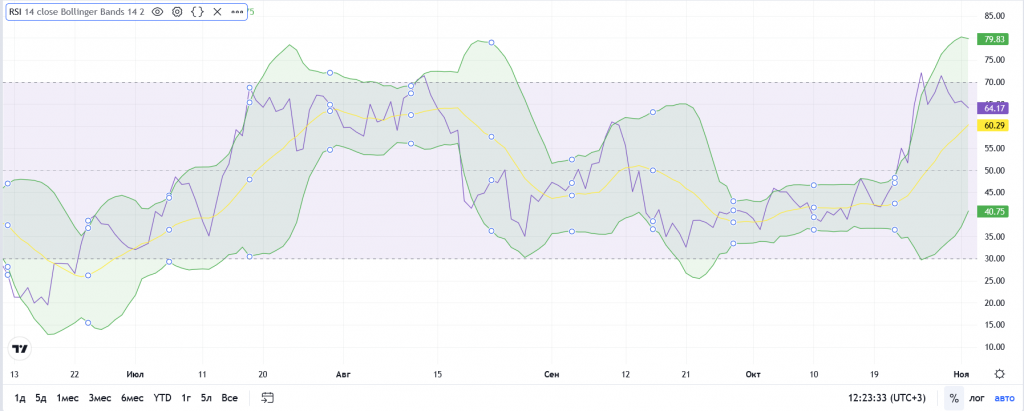The image size is (1024, 411).
Task: Click the yellow 60.29 basis value label
Action: pyautogui.click(x=994, y=125)
